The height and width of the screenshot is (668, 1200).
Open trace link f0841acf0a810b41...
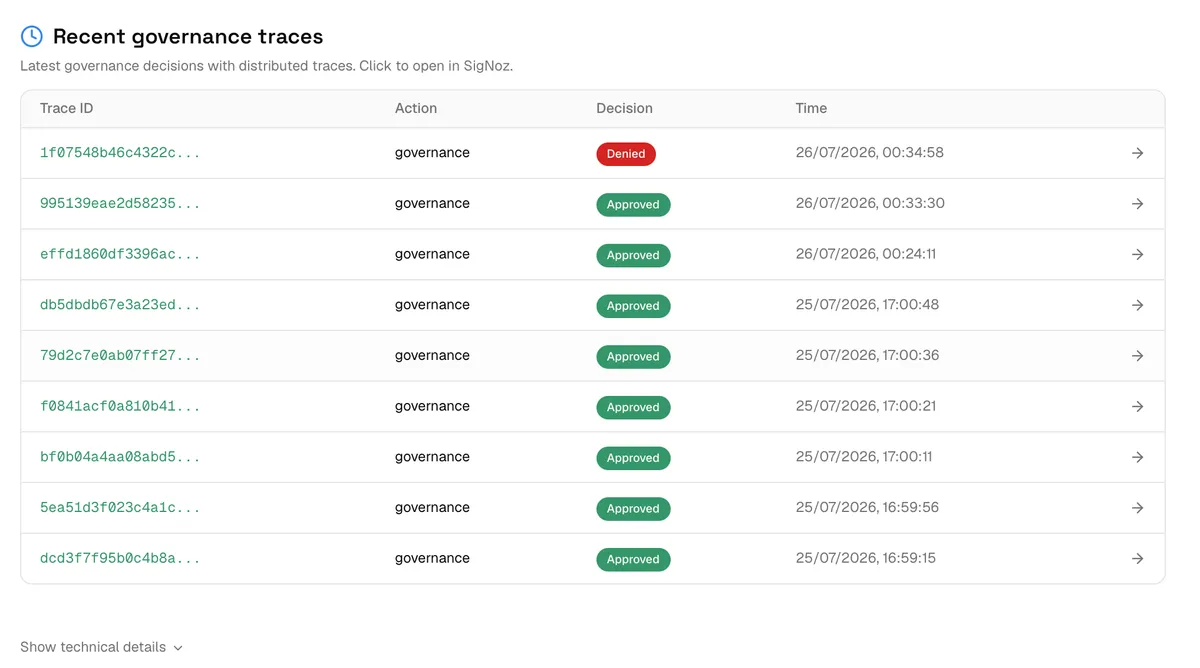(120, 407)
